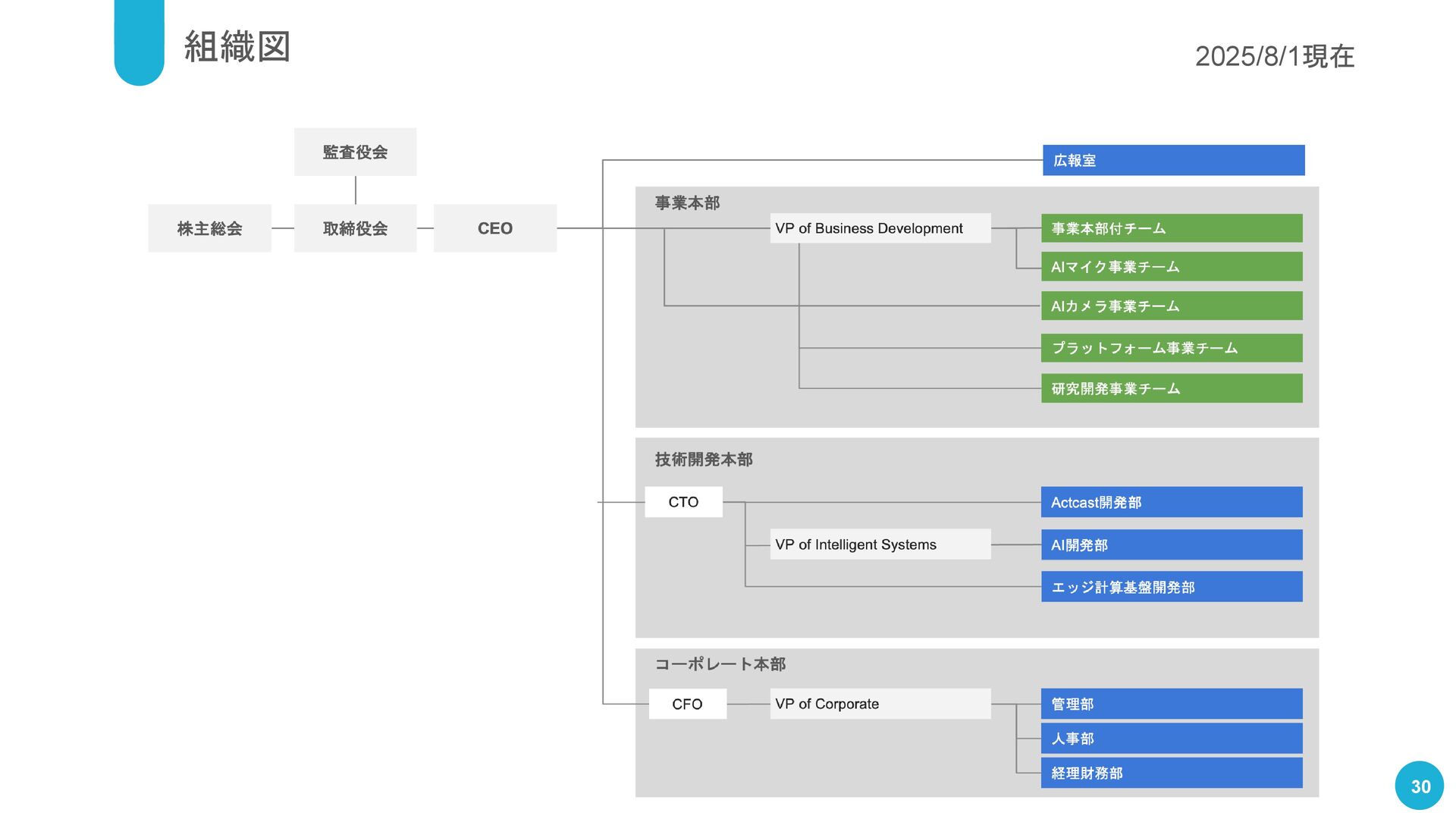Select the CTO box
This screenshot has width=1456, height=819.
(683, 502)
